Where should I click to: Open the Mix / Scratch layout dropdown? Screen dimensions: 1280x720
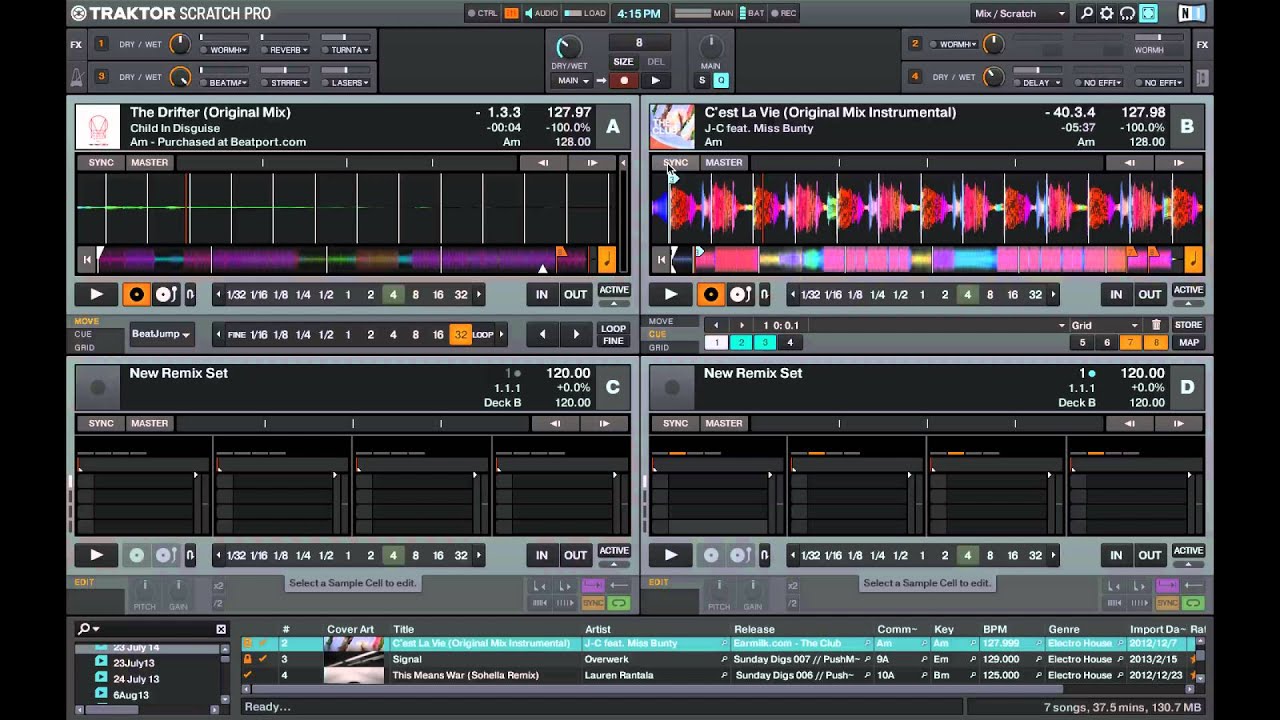pos(1019,14)
